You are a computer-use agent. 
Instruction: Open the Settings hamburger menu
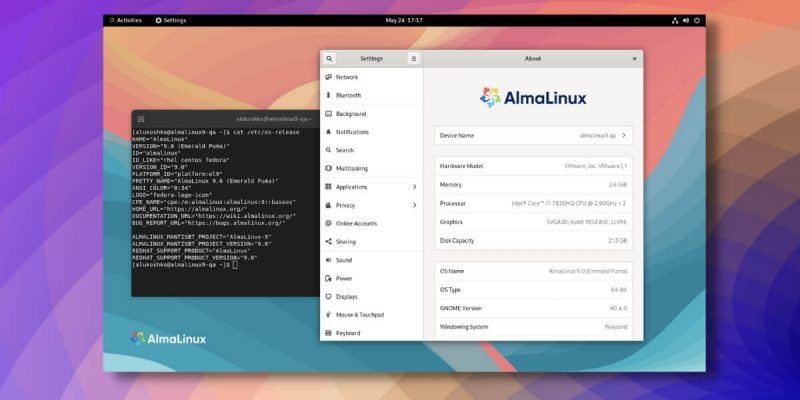tap(413, 59)
